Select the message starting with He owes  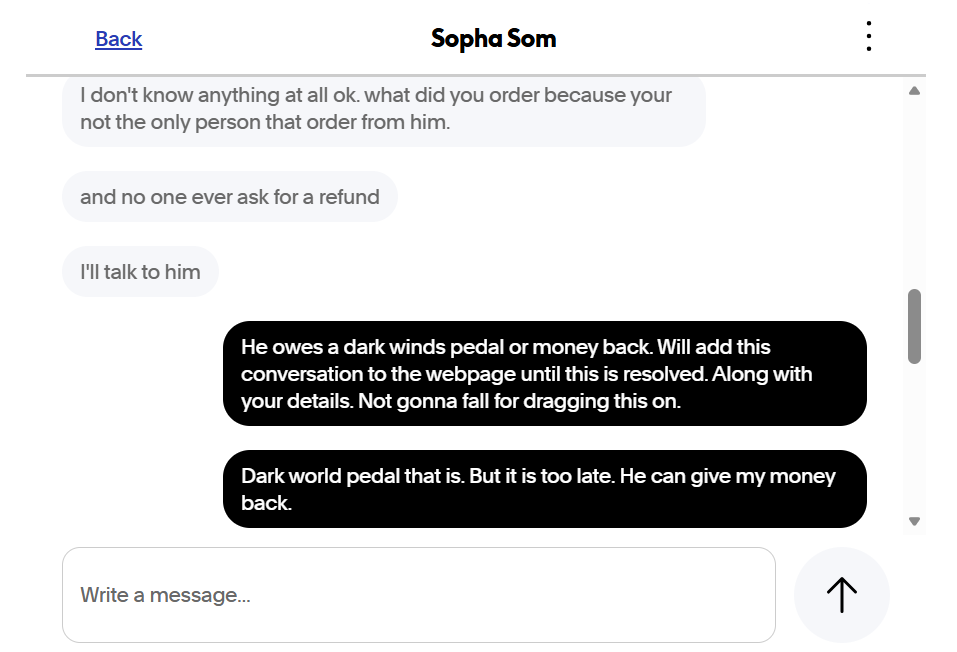coord(545,373)
